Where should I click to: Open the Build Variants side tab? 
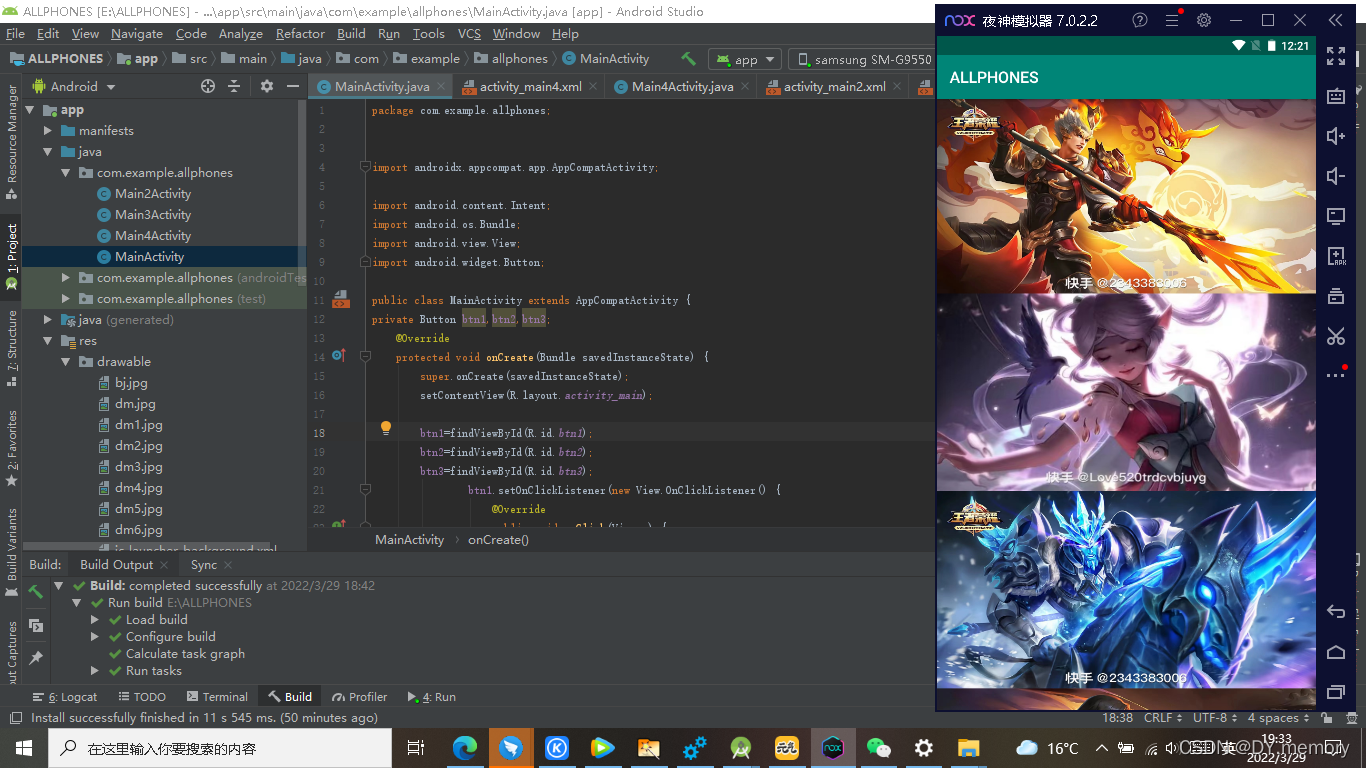[11, 553]
